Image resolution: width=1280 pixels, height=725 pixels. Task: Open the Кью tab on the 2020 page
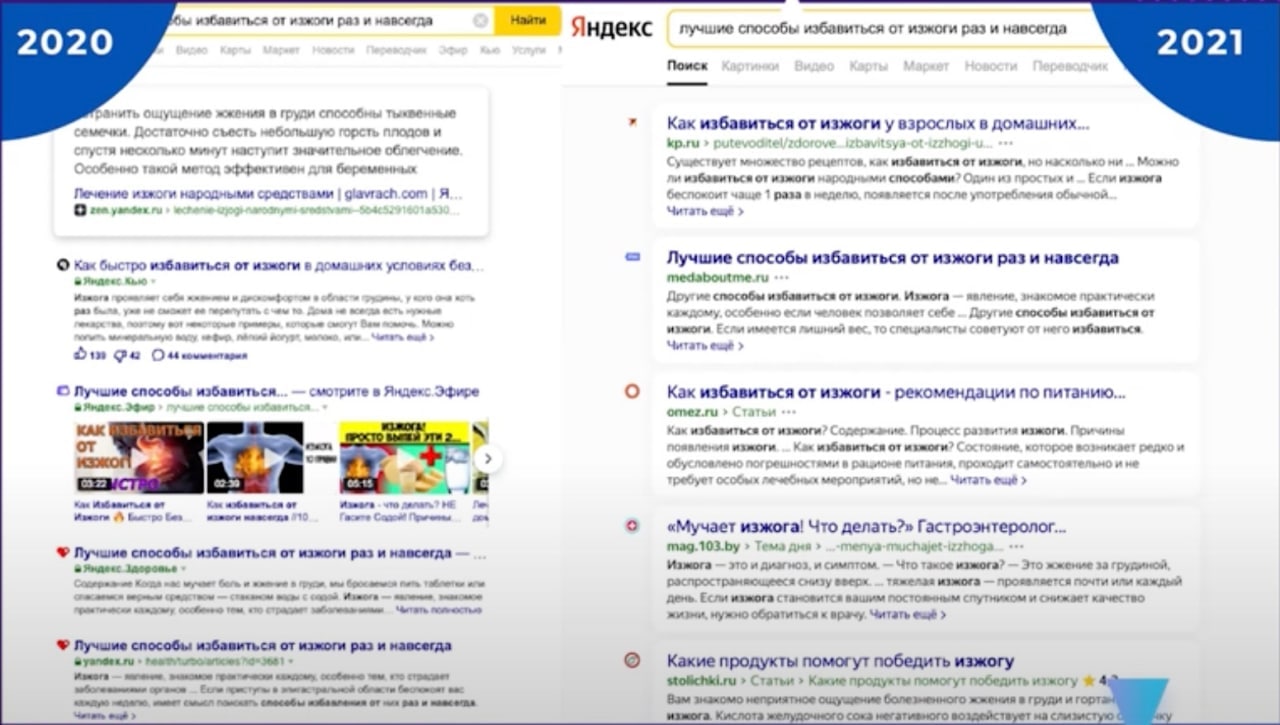click(489, 49)
